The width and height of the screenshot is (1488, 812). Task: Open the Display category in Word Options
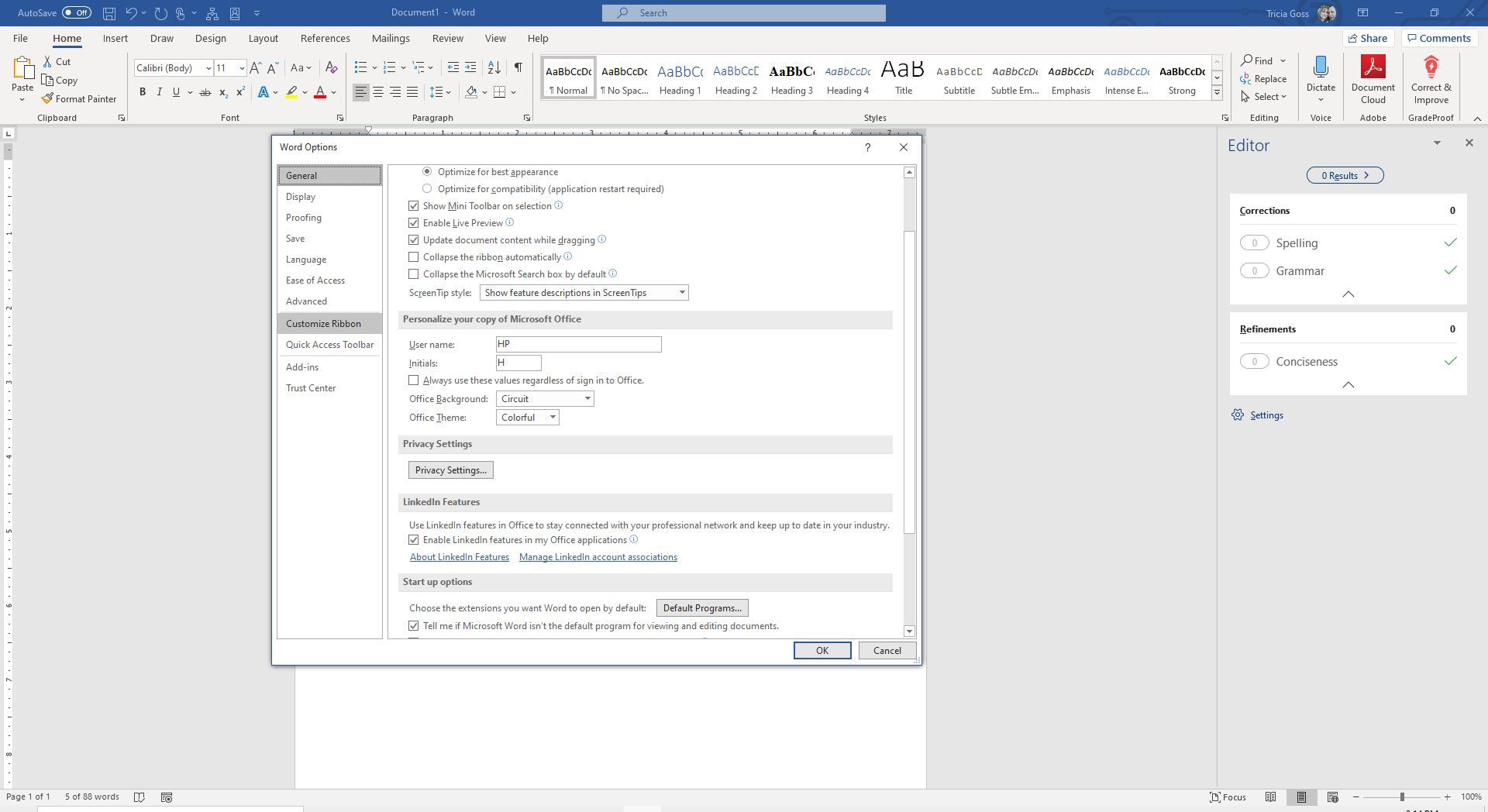click(329, 197)
